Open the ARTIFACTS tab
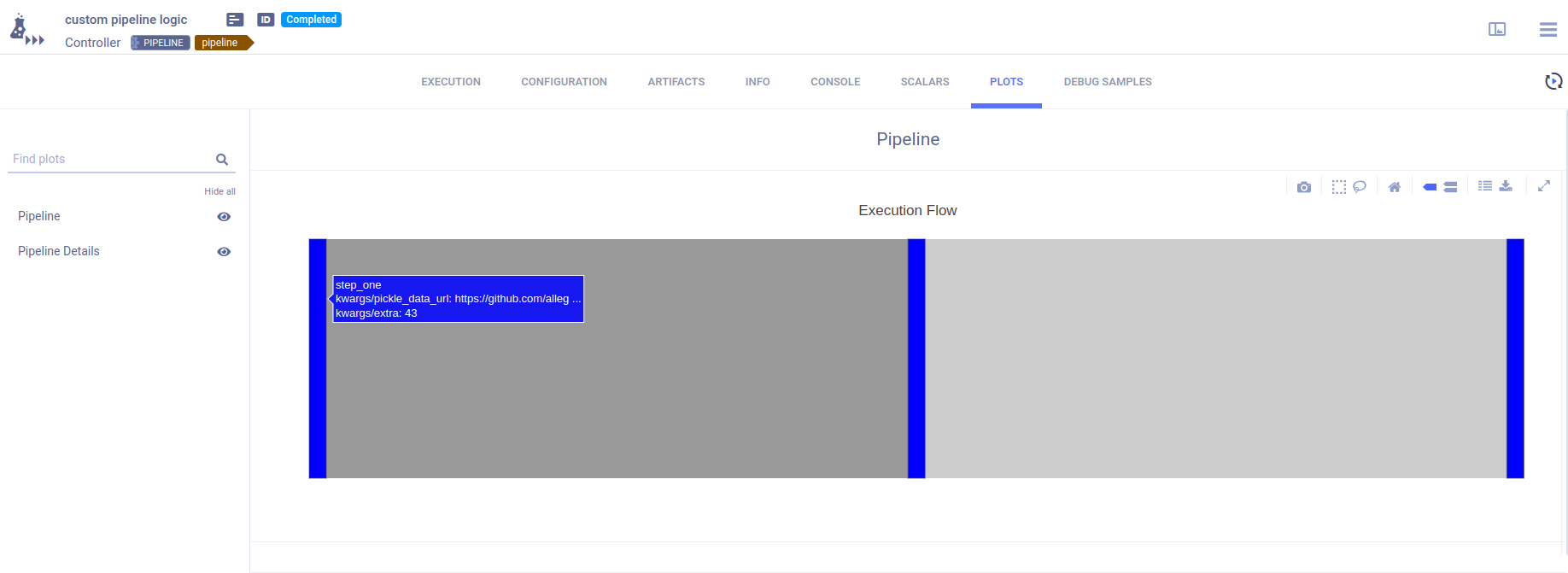This screenshot has height=573, width=1568. [676, 82]
